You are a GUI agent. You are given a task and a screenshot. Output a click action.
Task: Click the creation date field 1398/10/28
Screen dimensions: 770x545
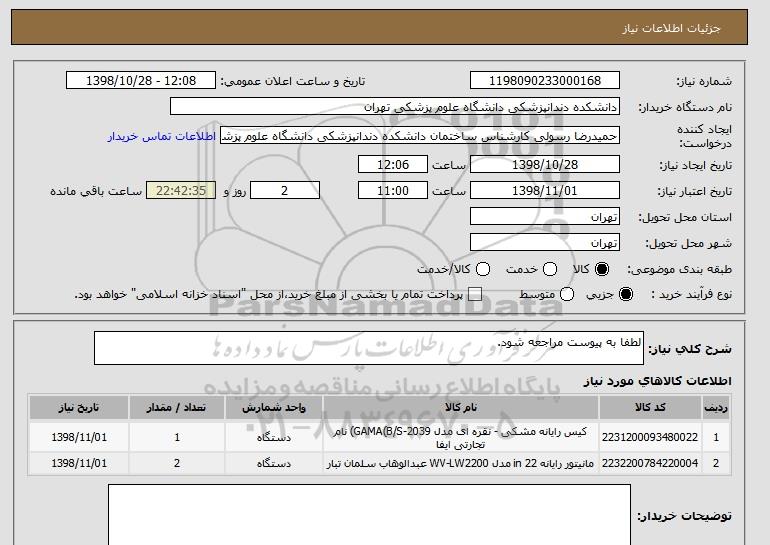[545, 164]
